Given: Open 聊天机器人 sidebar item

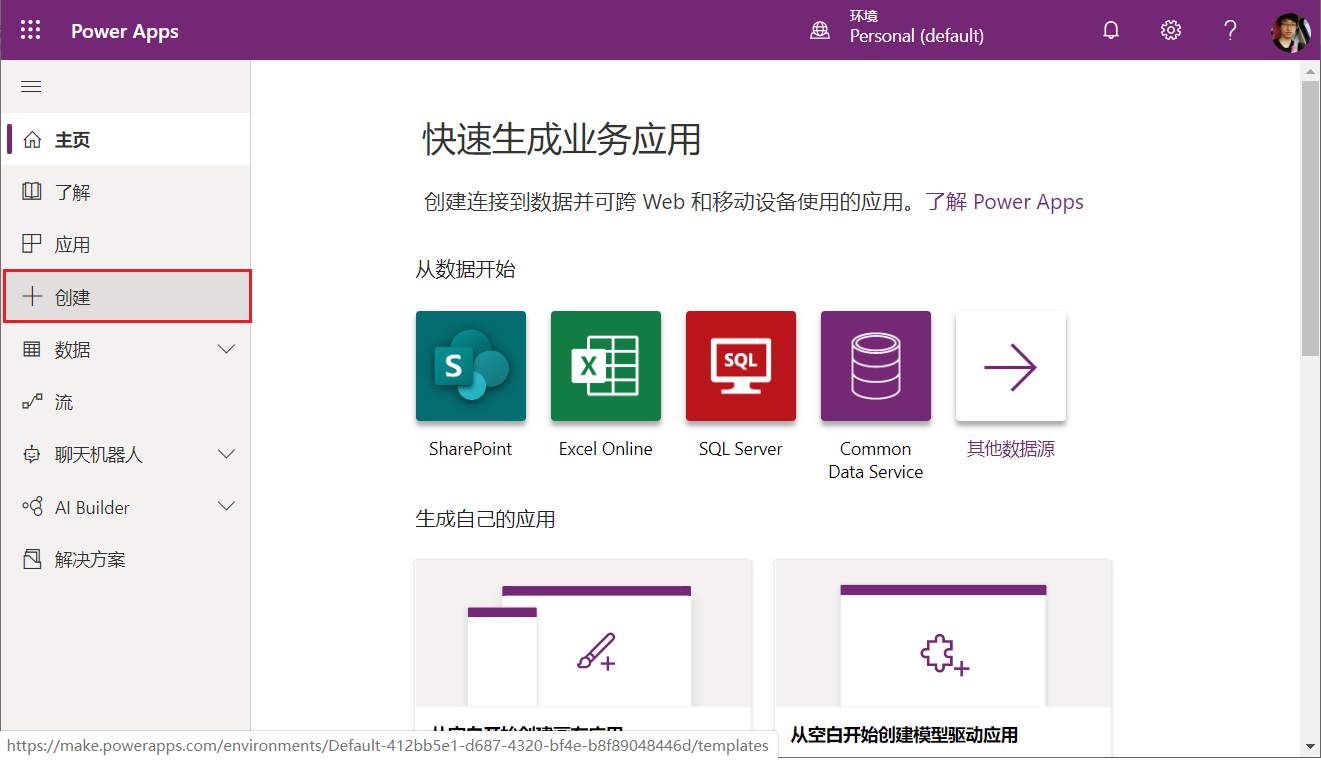Looking at the screenshot, I should click(x=125, y=454).
